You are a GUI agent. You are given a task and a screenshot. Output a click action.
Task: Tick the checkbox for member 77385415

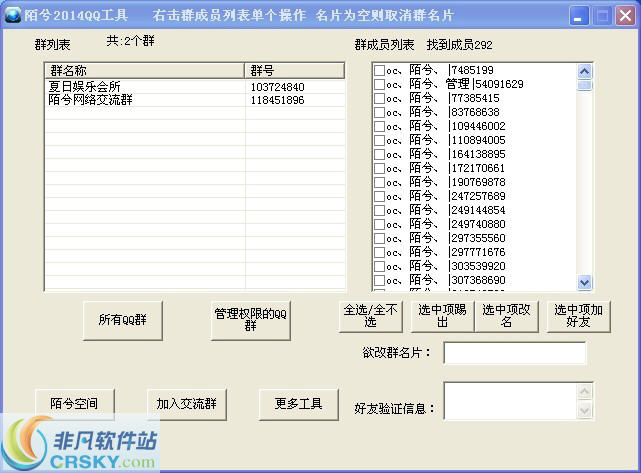(379, 98)
